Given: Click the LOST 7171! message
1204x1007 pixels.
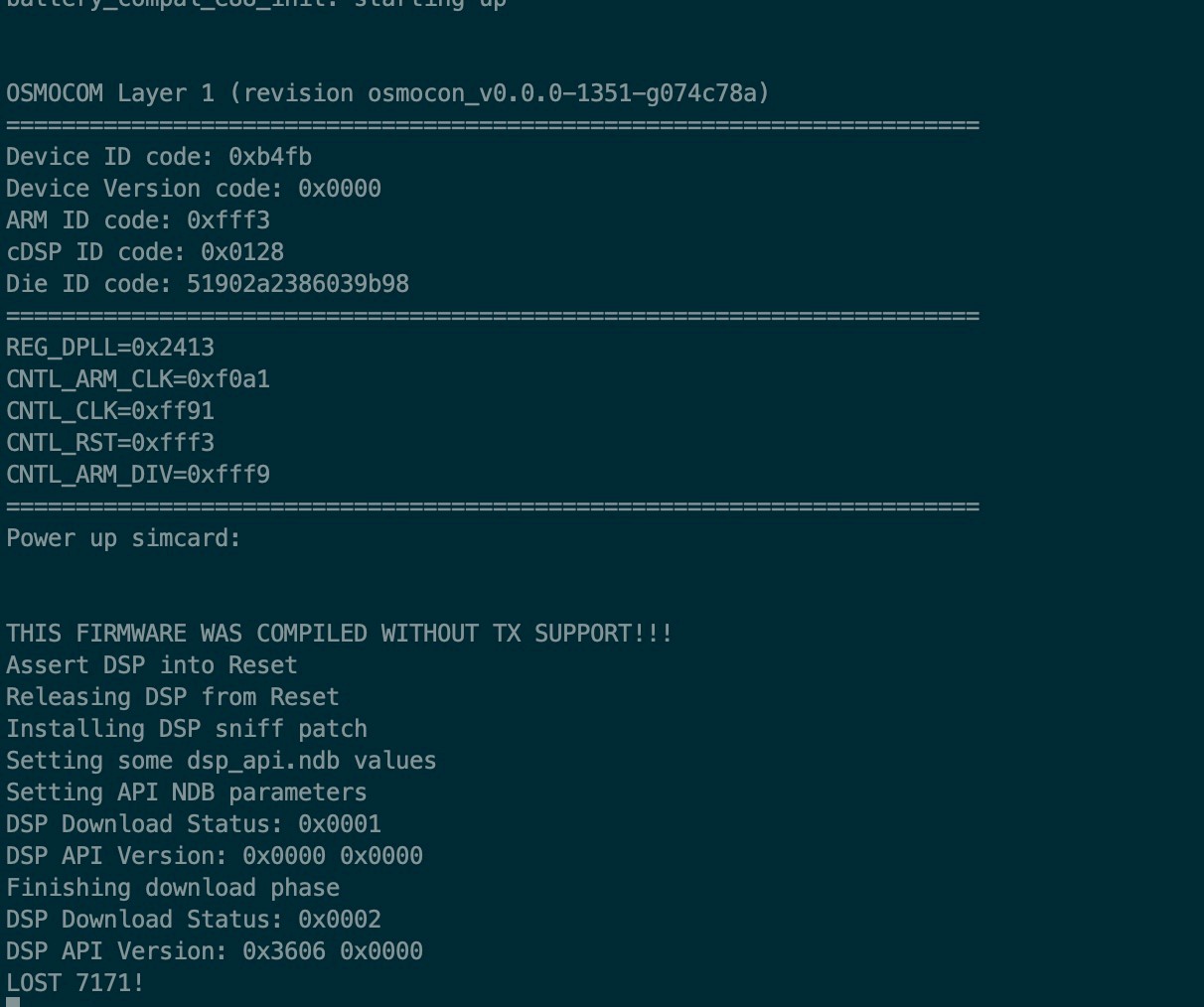Looking at the screenshot, I should 75,983.
